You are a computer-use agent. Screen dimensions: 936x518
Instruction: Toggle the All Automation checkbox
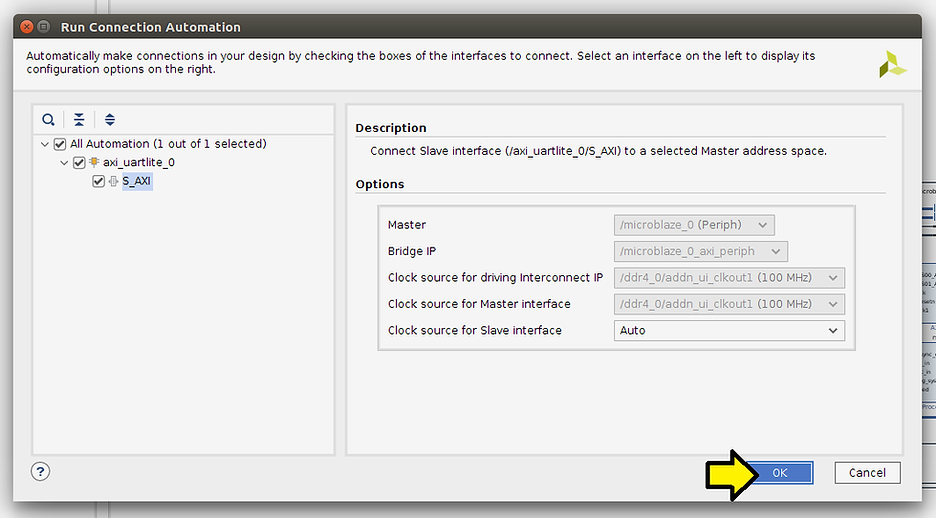coord(60,144)
